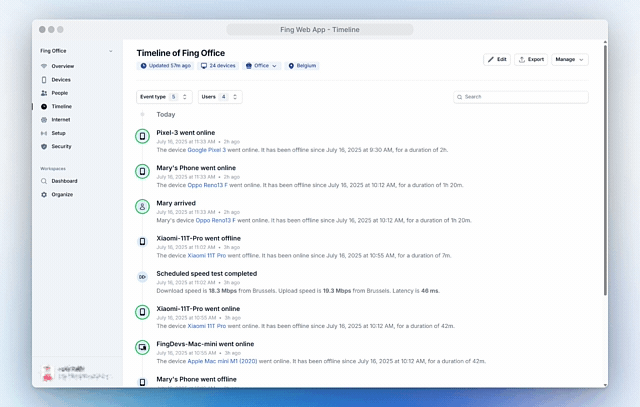Image resolution: width=640 pixels, height=407 pixels.
Task: Click the Today timeline marker dot
Action: coord(142,115)
